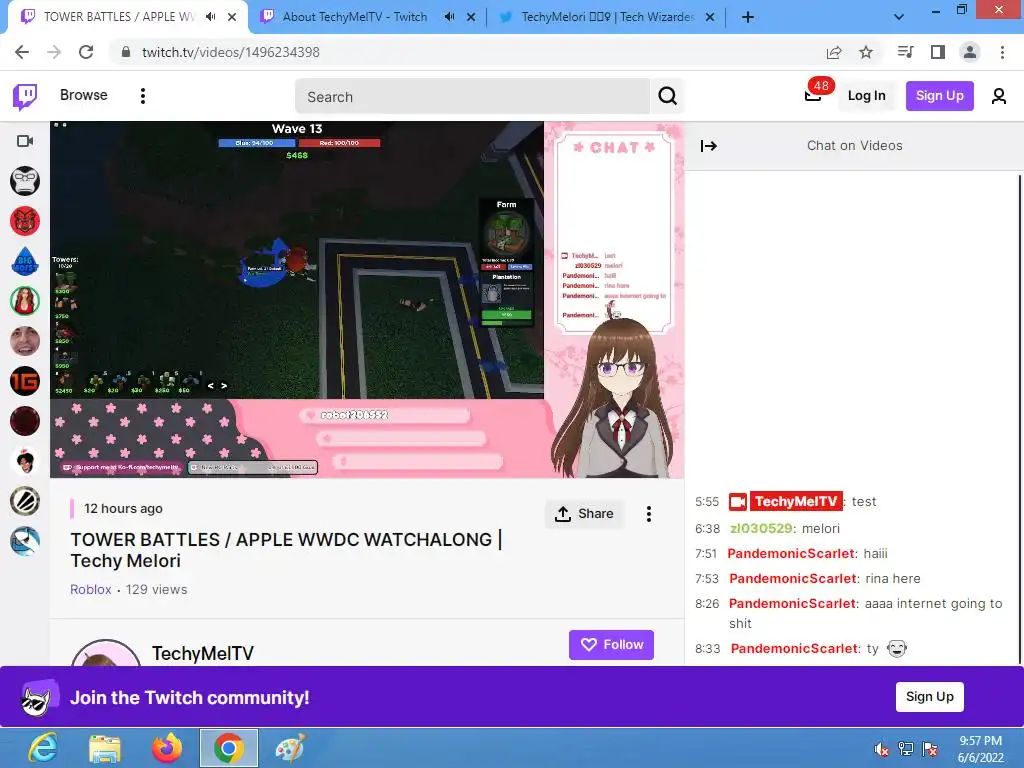Image resolution: width=1024 pixels, height=768 pixels.
Task: Click the browser address bar URL
Action: (x=231, y=52)
